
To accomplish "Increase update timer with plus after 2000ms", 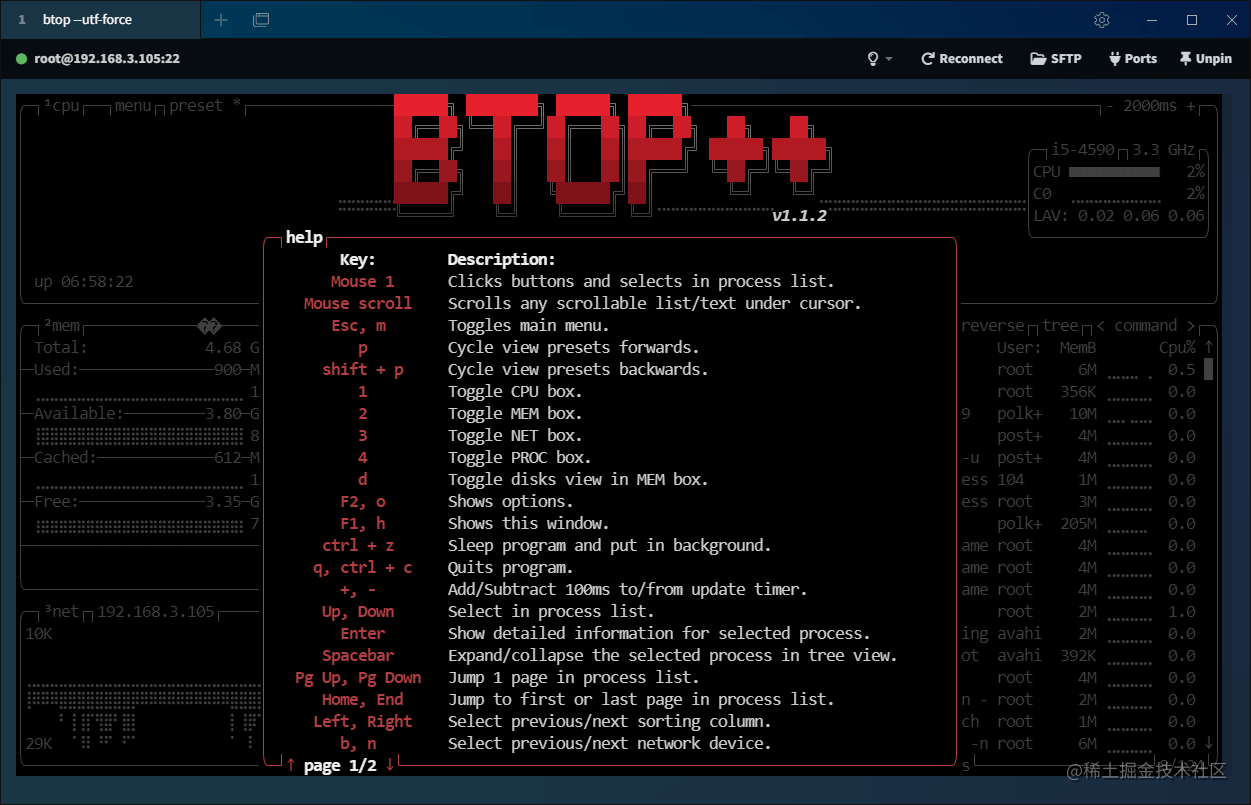I will [x=1190, y=105].
